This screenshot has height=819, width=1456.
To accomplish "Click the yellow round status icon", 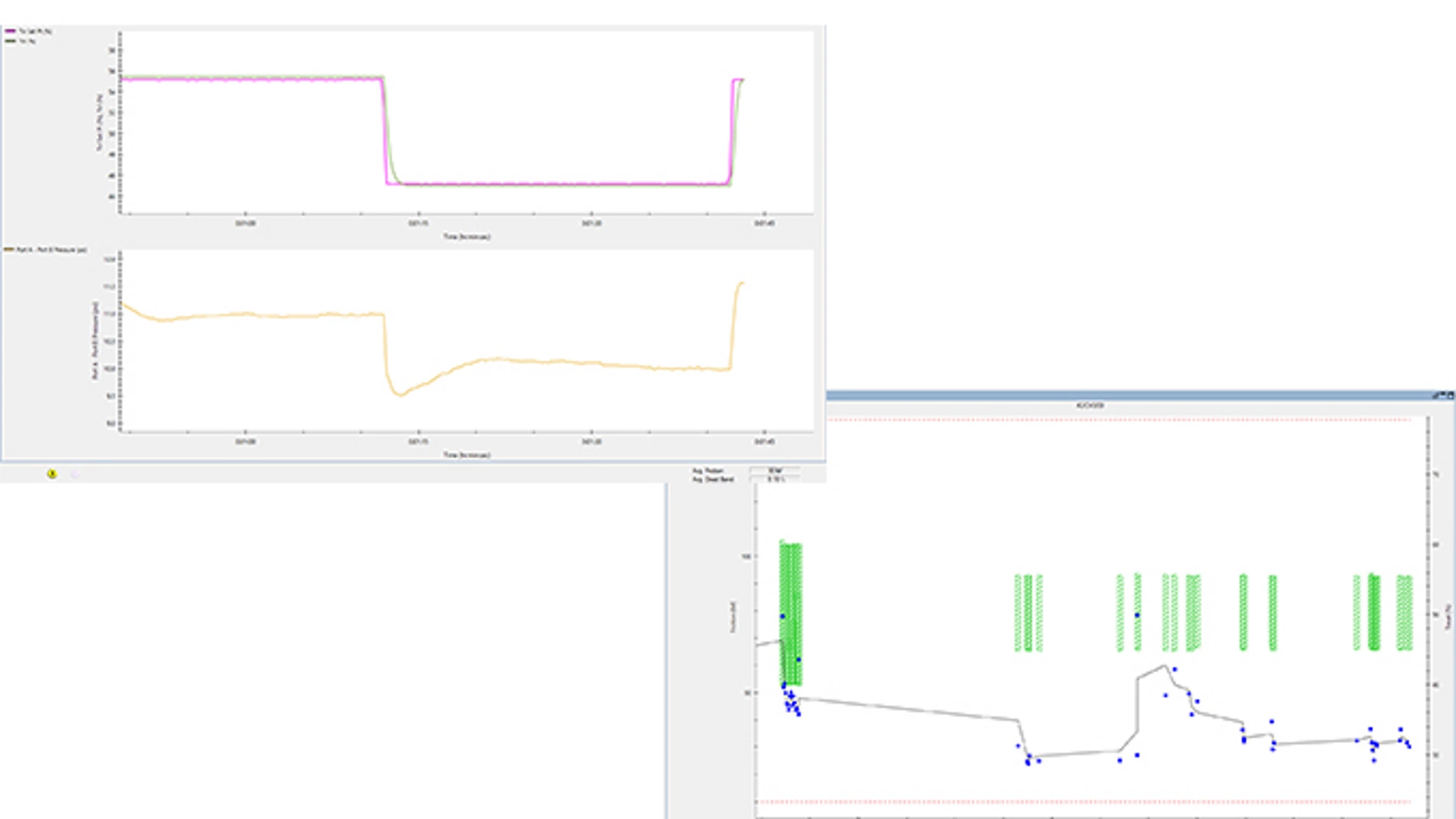I will point(52,474).
